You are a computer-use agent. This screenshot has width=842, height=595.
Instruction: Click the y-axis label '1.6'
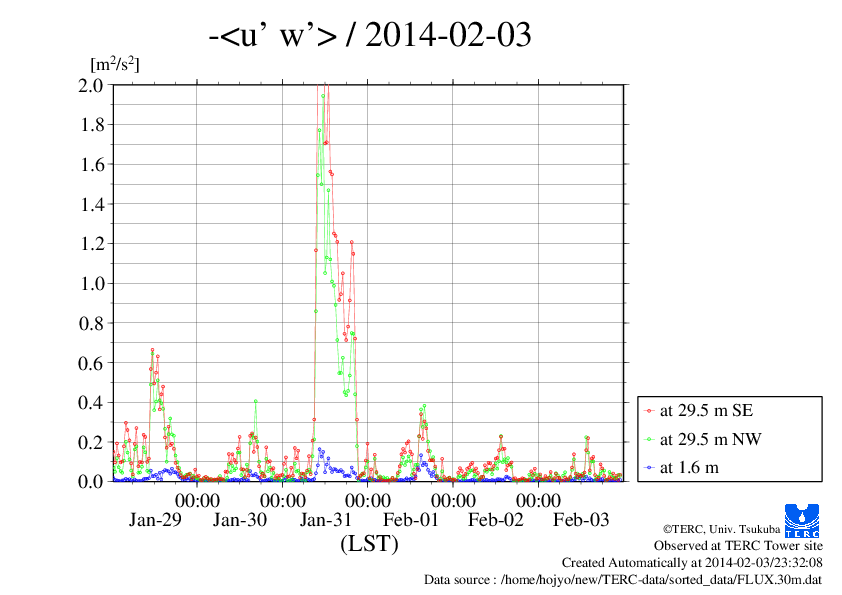coord(91,164)
